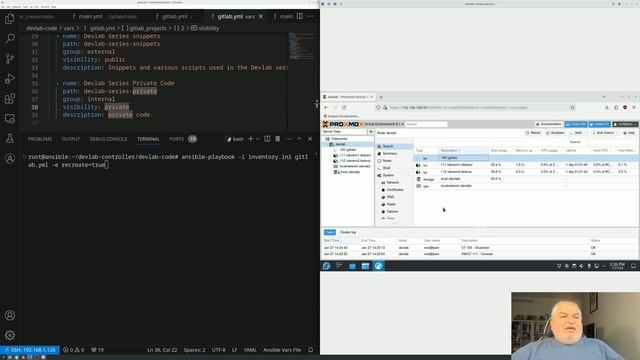Kill the terminal with trash icon
640x360 pixels.
[x=278, y=139]
